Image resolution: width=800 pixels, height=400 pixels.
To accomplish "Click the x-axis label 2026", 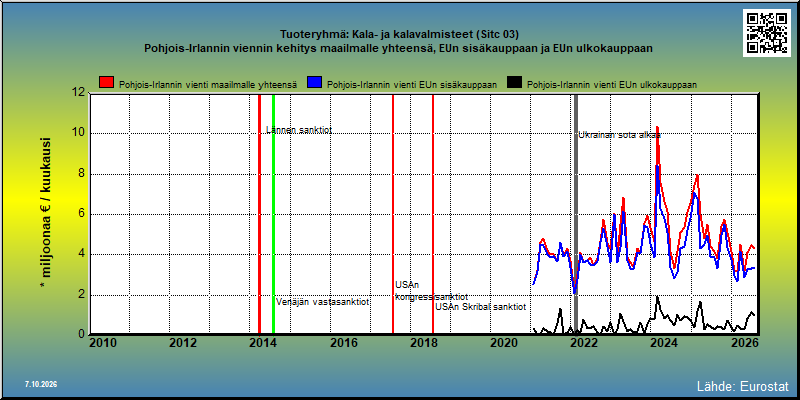I will point(743,342).
